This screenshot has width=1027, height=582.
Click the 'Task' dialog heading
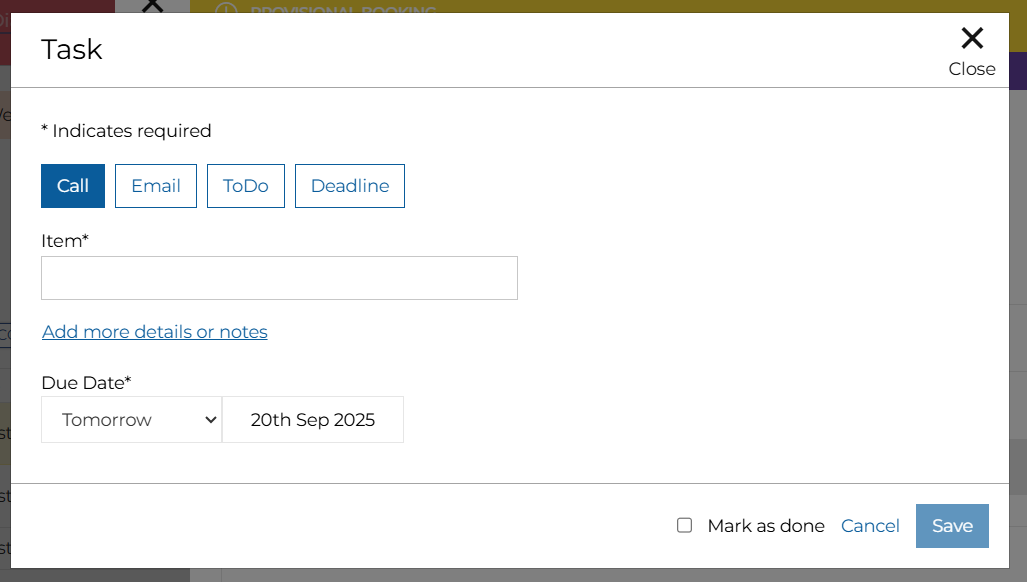pos(72,49)
